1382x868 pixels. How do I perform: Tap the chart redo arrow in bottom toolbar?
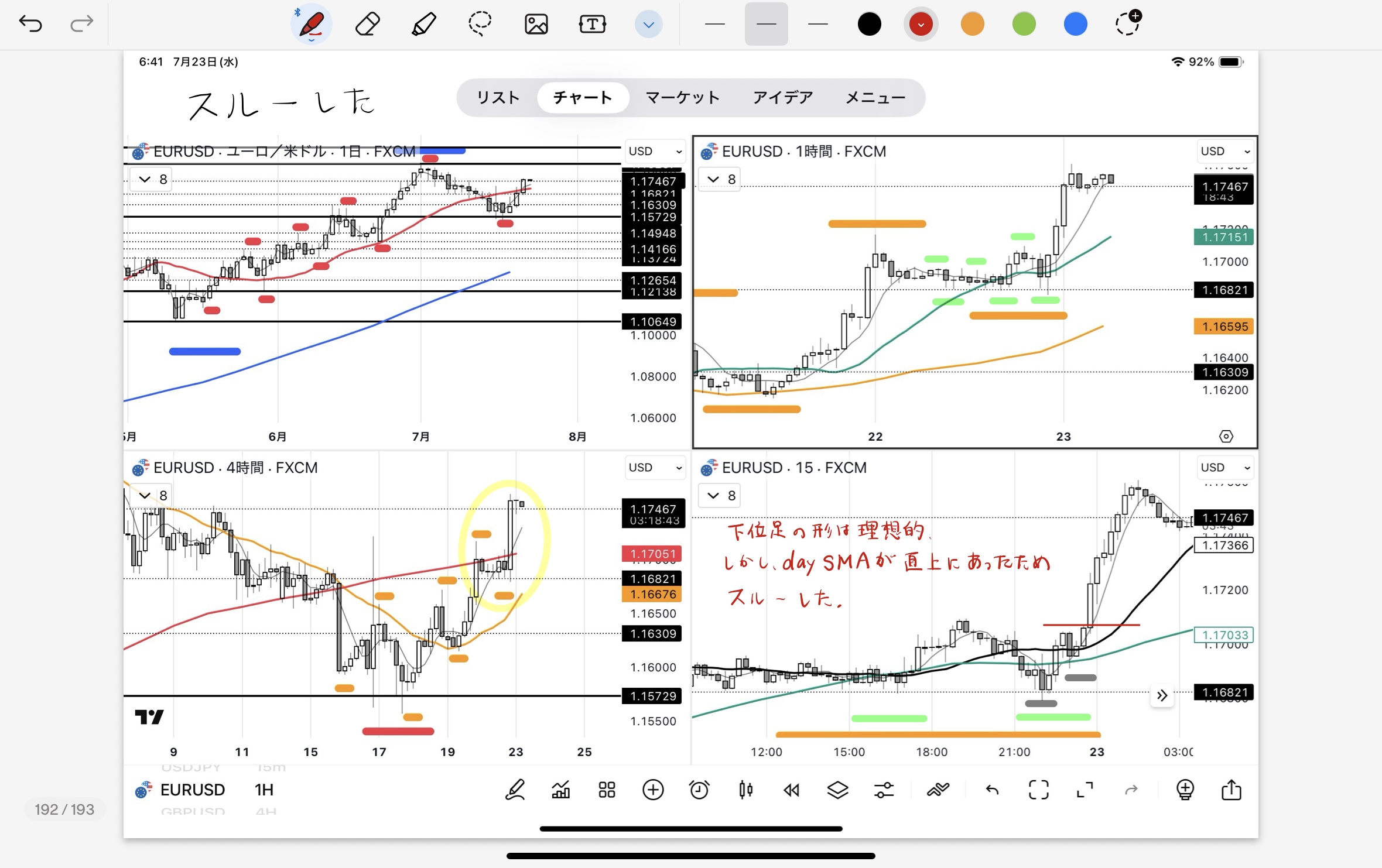[x=1131, y=790]
